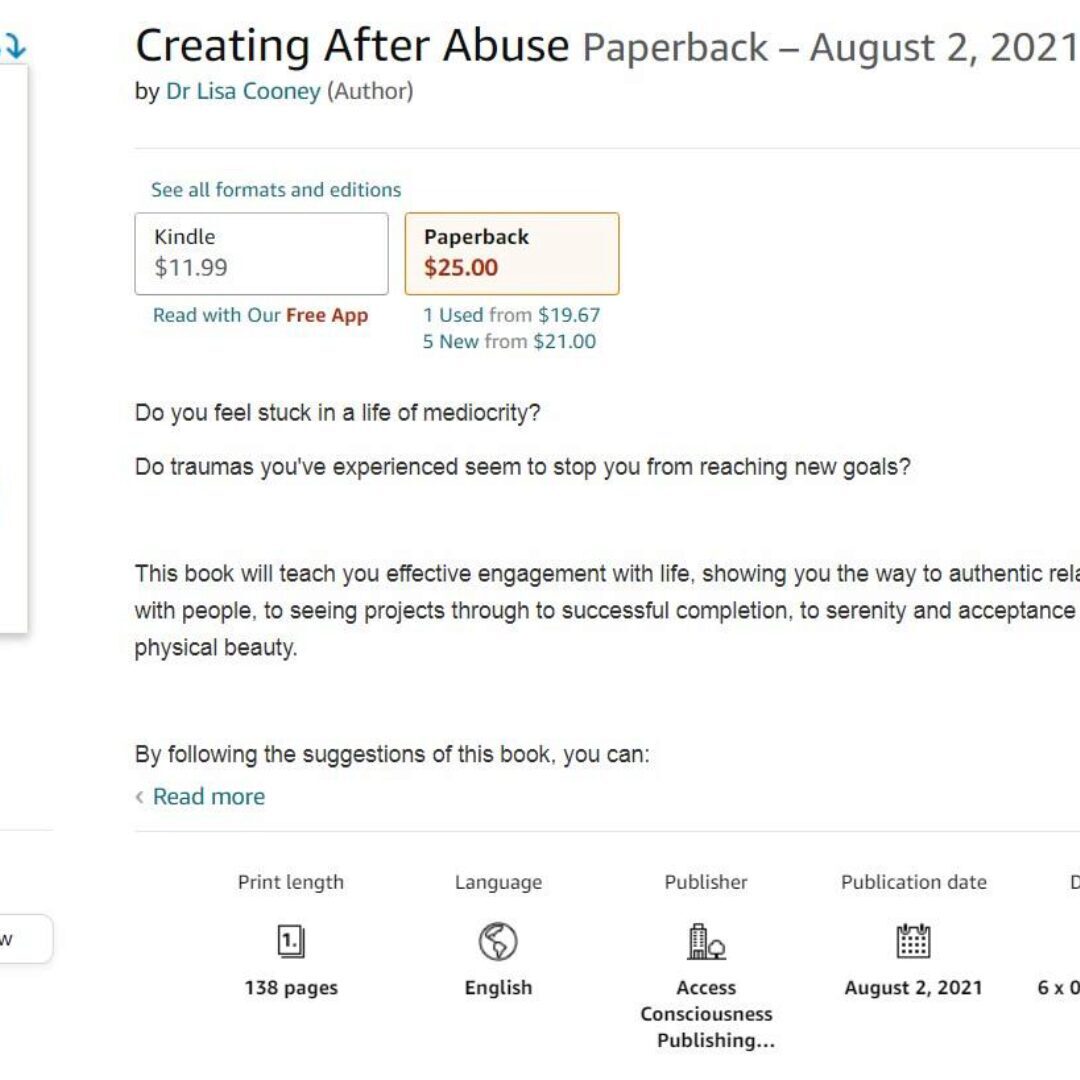This screenshot has width=1080, height=1080.
Task: Click the English language label
Action: tap(498, 988)
